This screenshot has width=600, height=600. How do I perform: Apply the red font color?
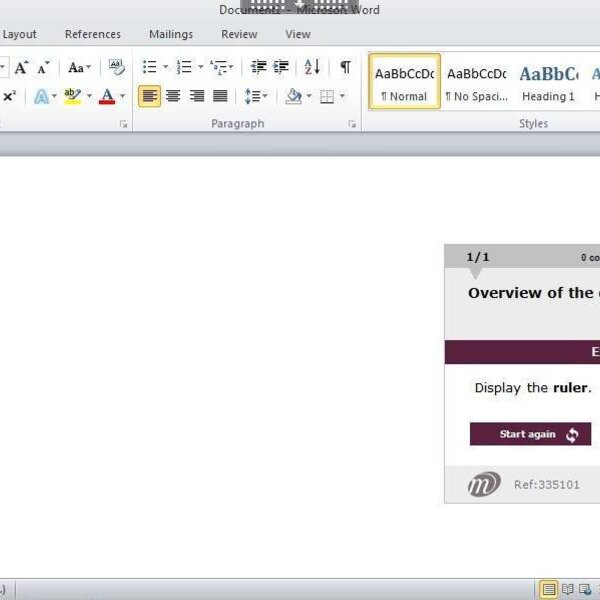coord(107,96)
